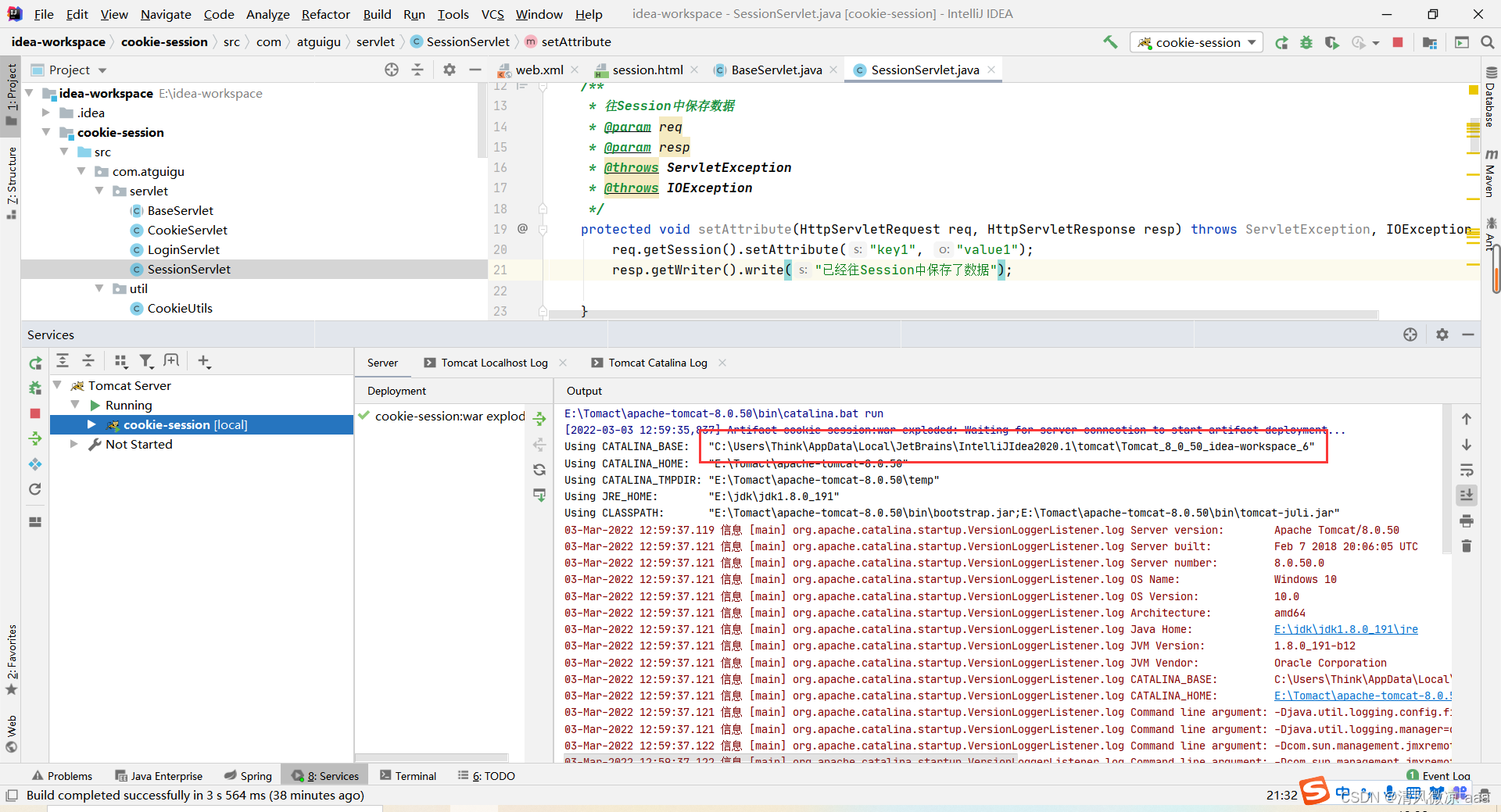The height and width of the screenshot is (812, 1501).
Task: Open the Project view type dropdown
Action: click(102, 70)
